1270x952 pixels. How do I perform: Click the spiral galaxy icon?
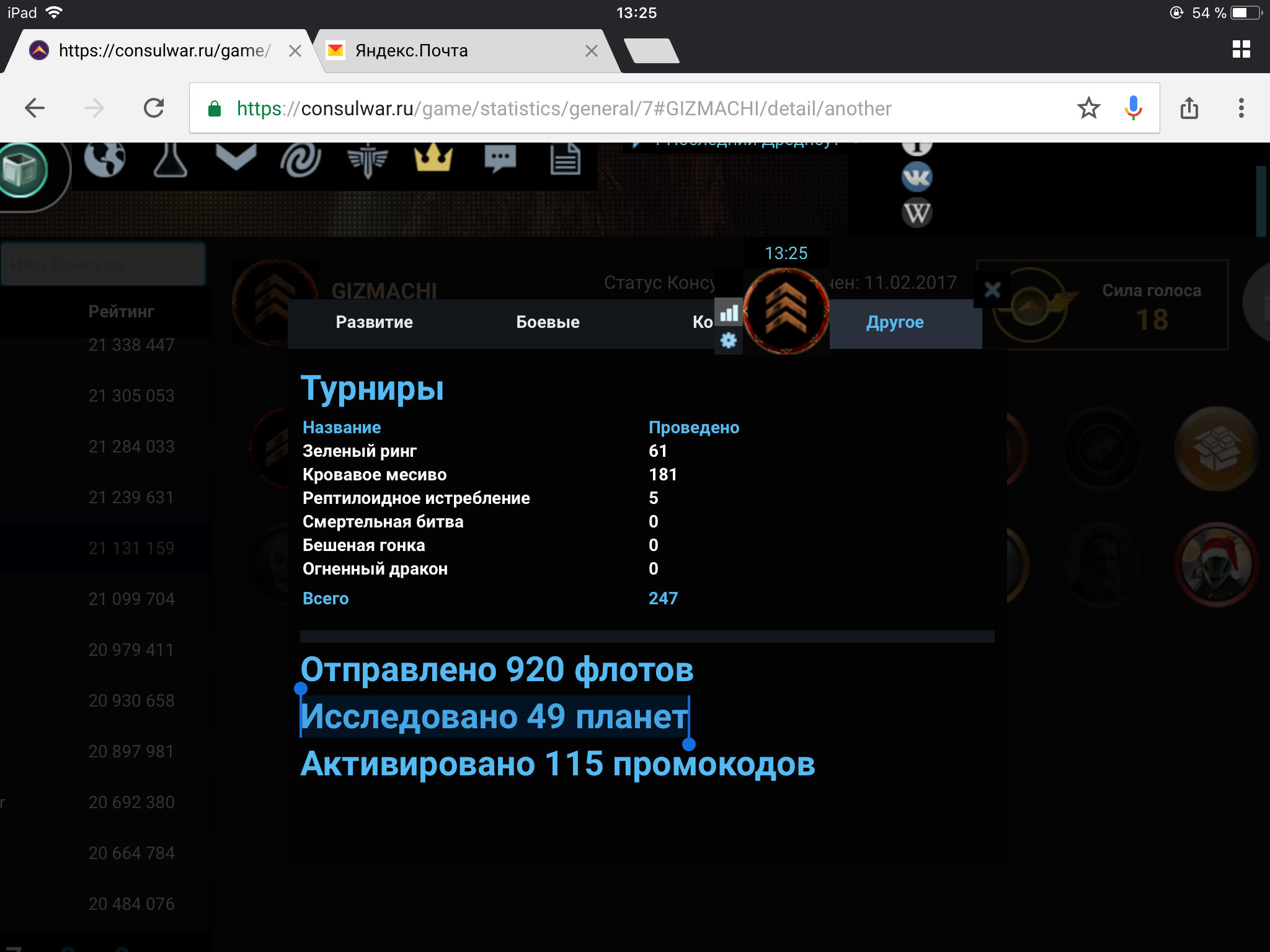click(301, 159)
